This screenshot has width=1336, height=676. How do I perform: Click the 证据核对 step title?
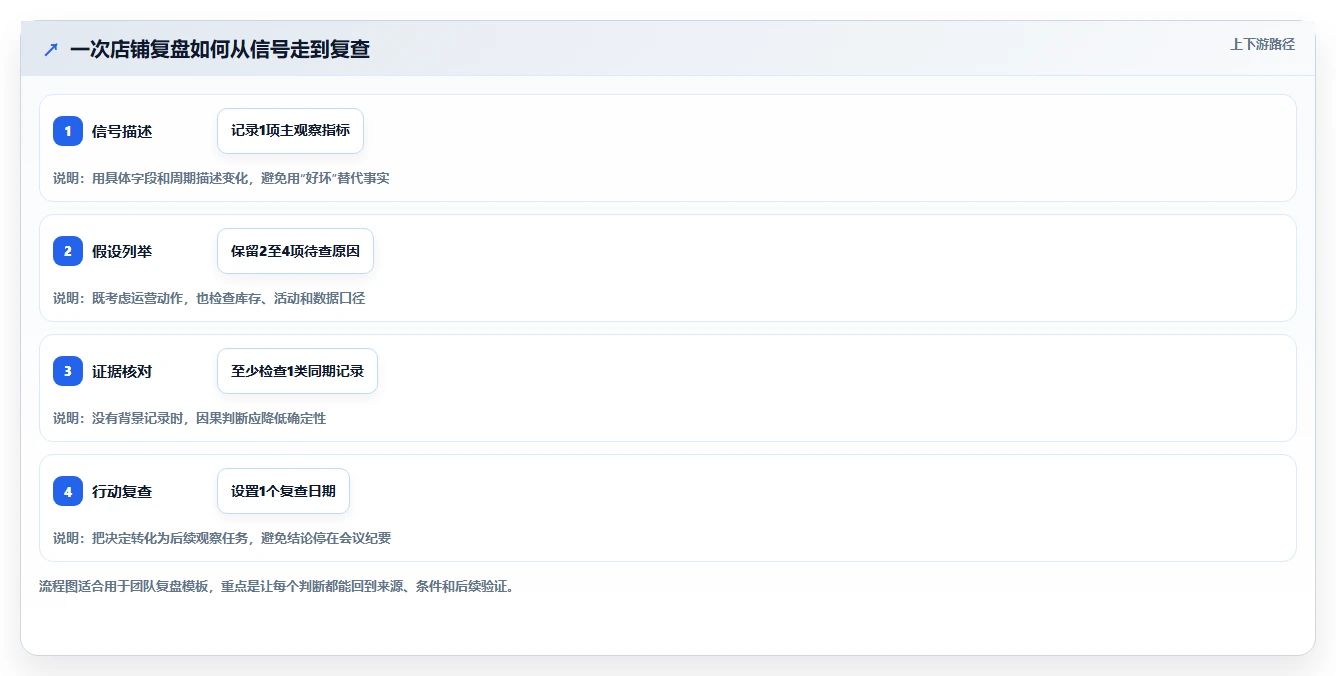pos(122,371)
